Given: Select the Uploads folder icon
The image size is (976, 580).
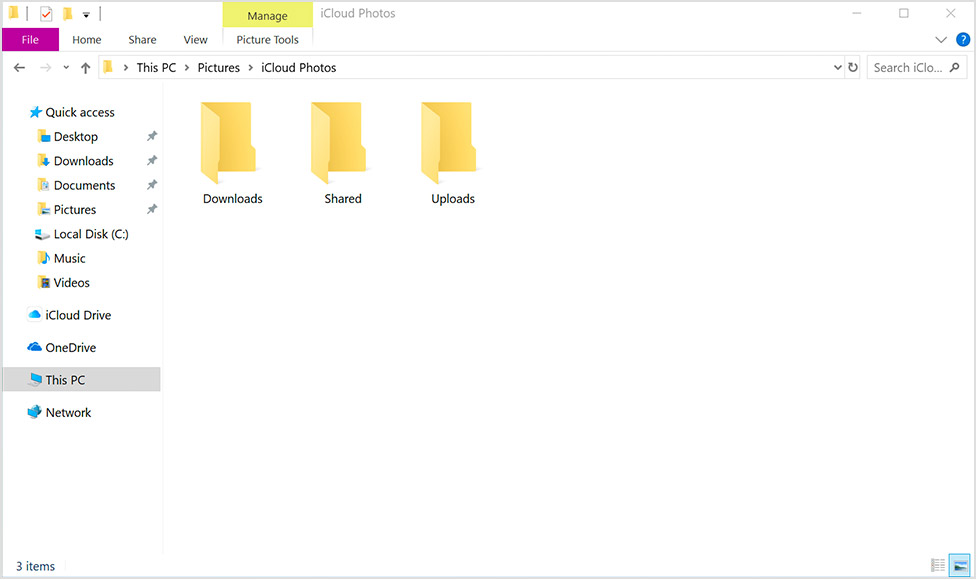Looking at the screenshot, I should [449, 143].
